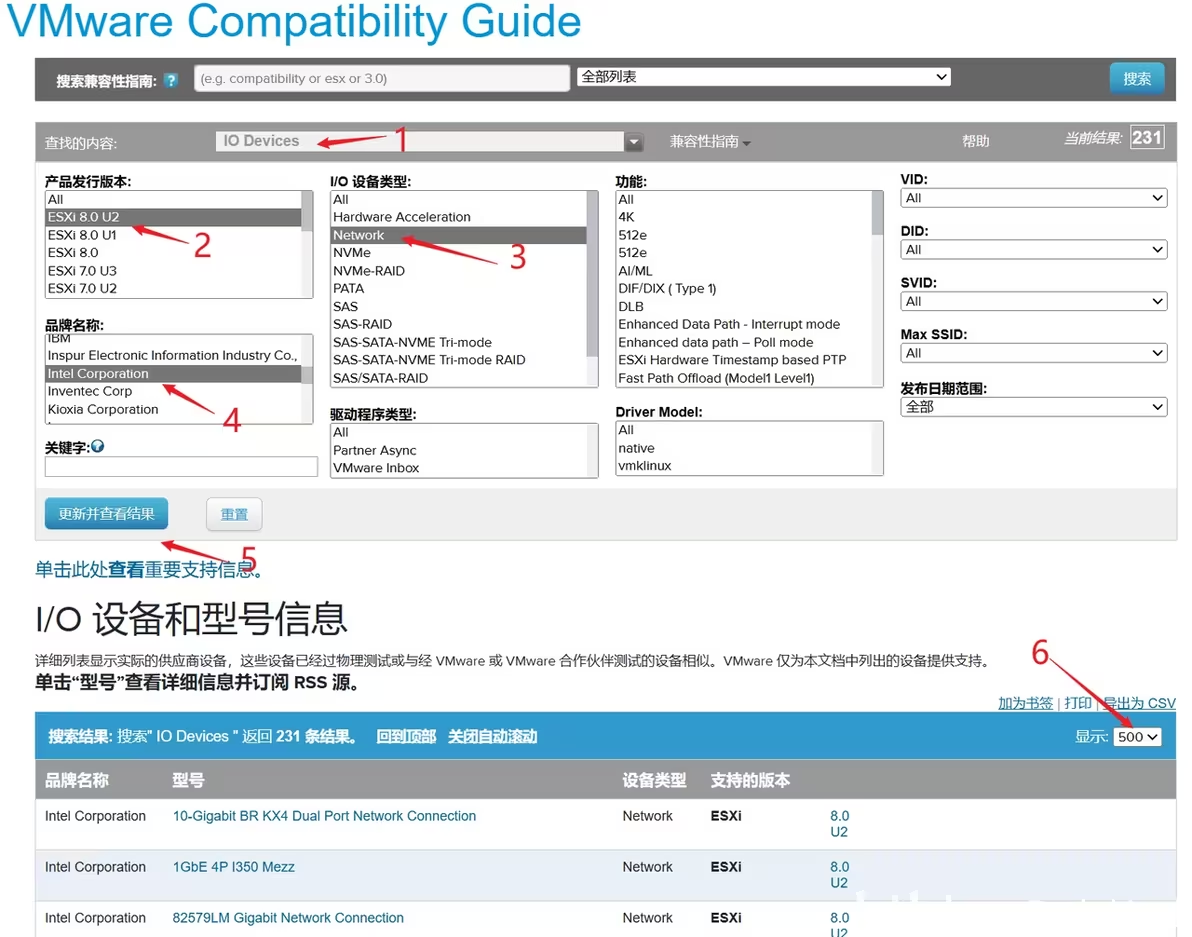Select native driver model option
The height and width of the screenshot is (937, 1192).
click(x=636, y=448)
